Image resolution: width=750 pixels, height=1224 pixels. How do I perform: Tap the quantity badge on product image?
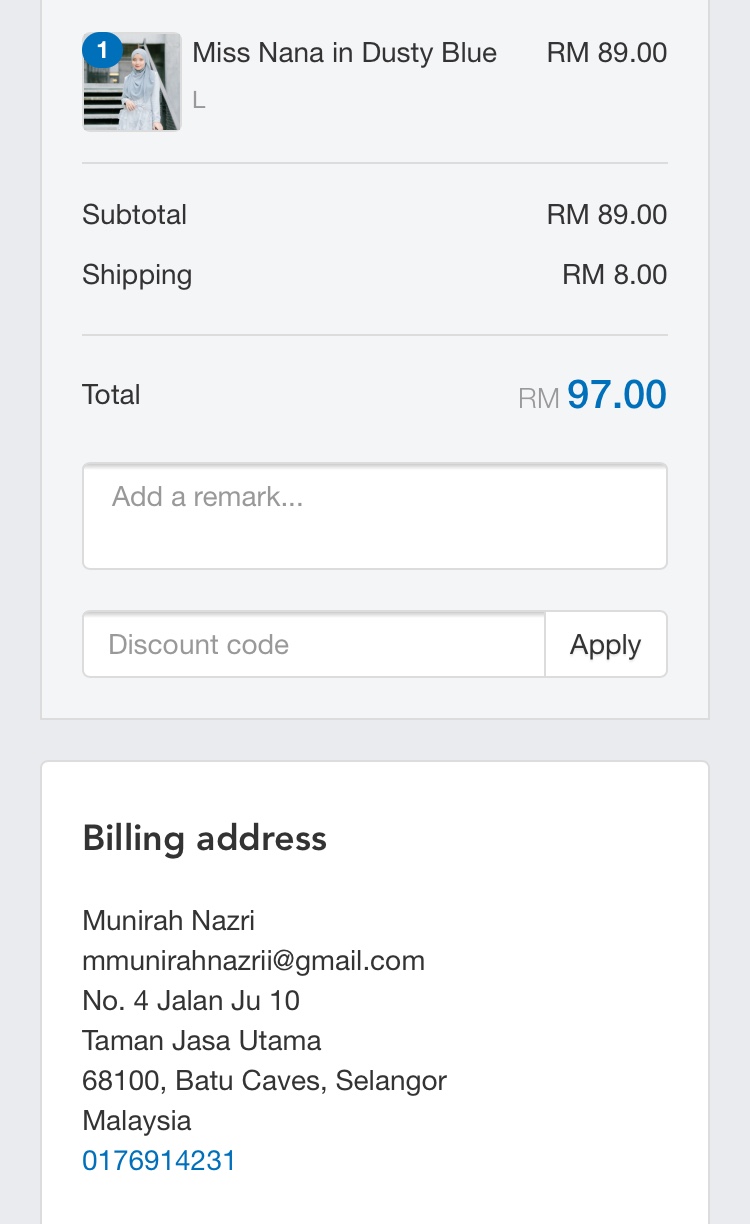102,51
